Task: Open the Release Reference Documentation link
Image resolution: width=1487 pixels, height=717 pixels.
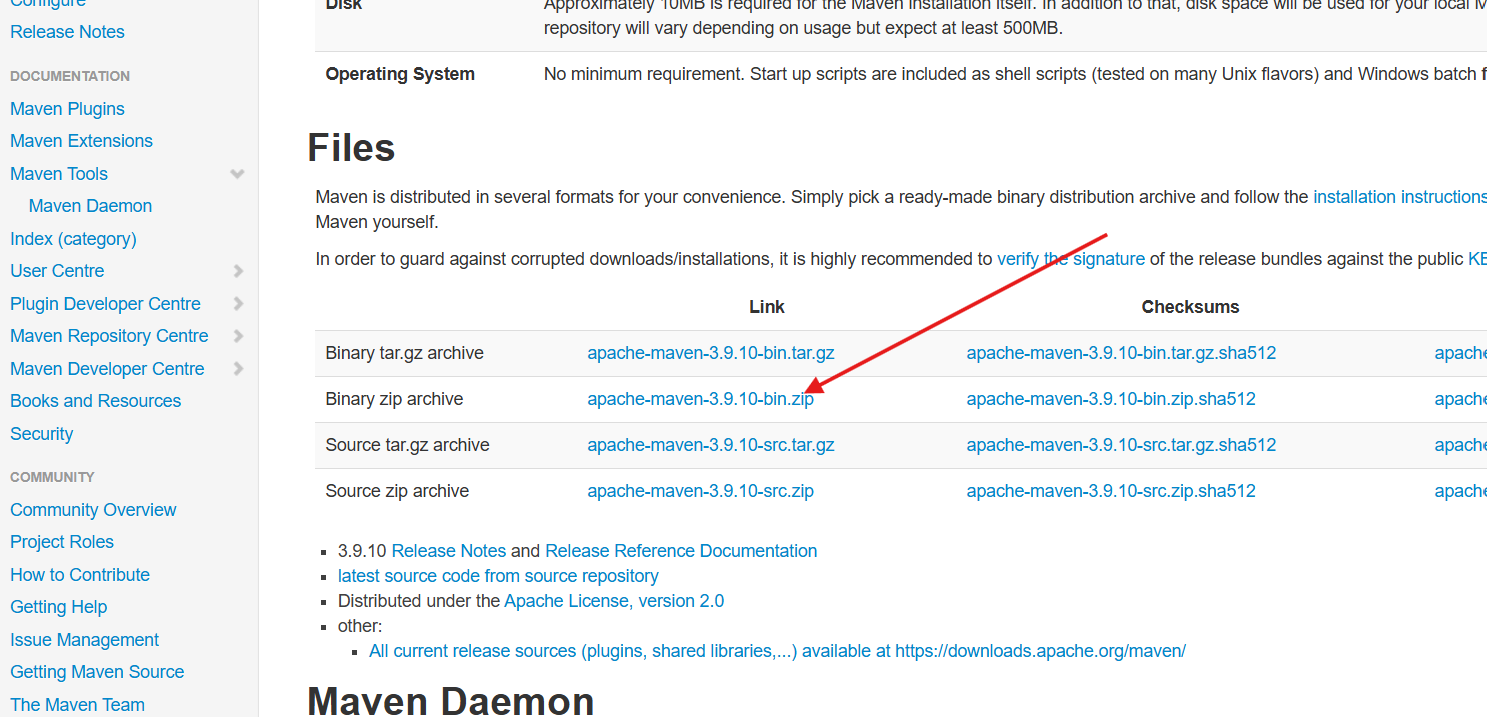Action: [x=681, y=551]
